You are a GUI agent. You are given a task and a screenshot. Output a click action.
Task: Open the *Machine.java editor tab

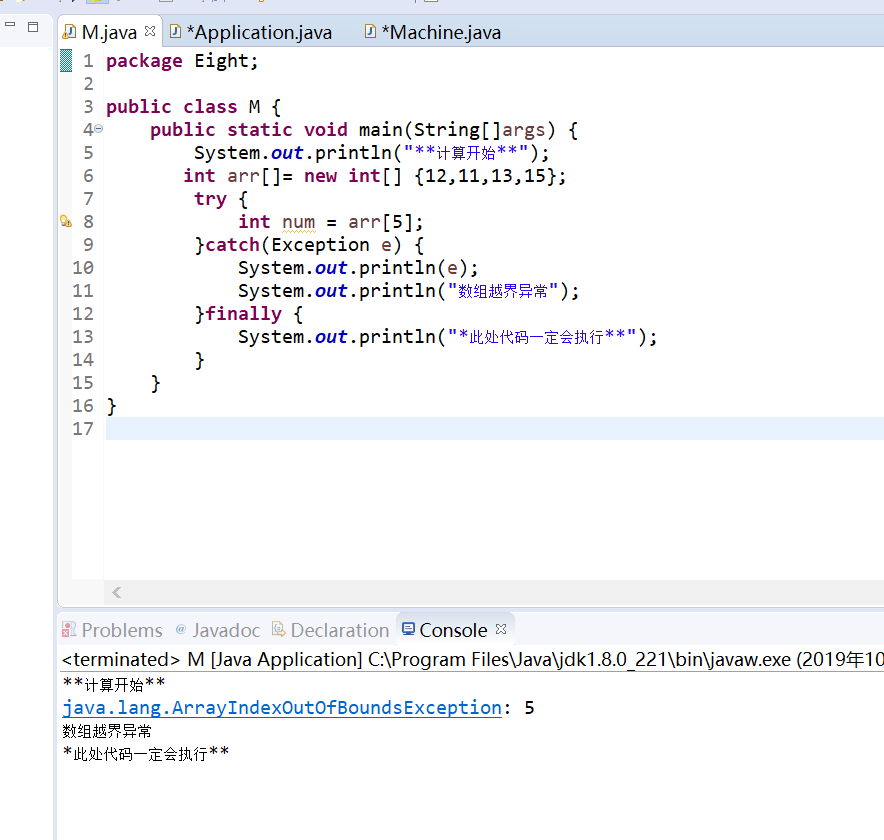click(x=441, y=32)
